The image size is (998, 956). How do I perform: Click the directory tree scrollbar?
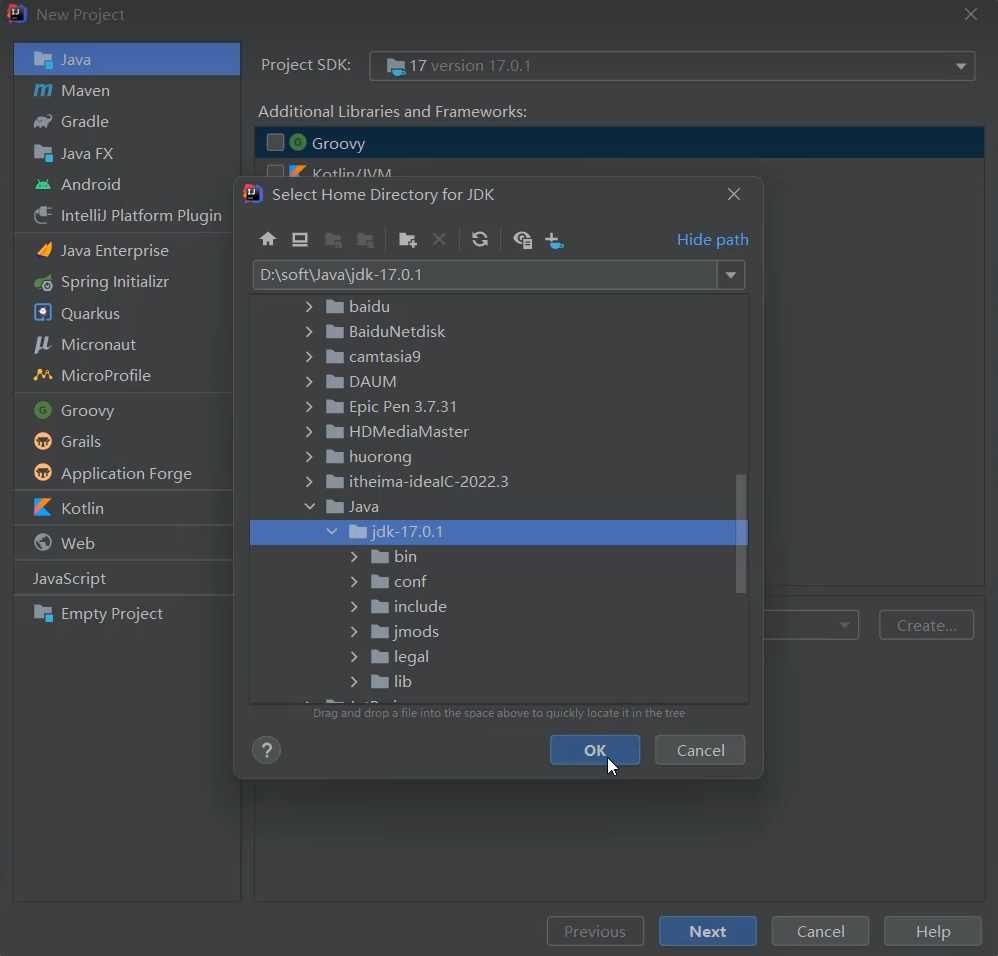pos(741,533)
